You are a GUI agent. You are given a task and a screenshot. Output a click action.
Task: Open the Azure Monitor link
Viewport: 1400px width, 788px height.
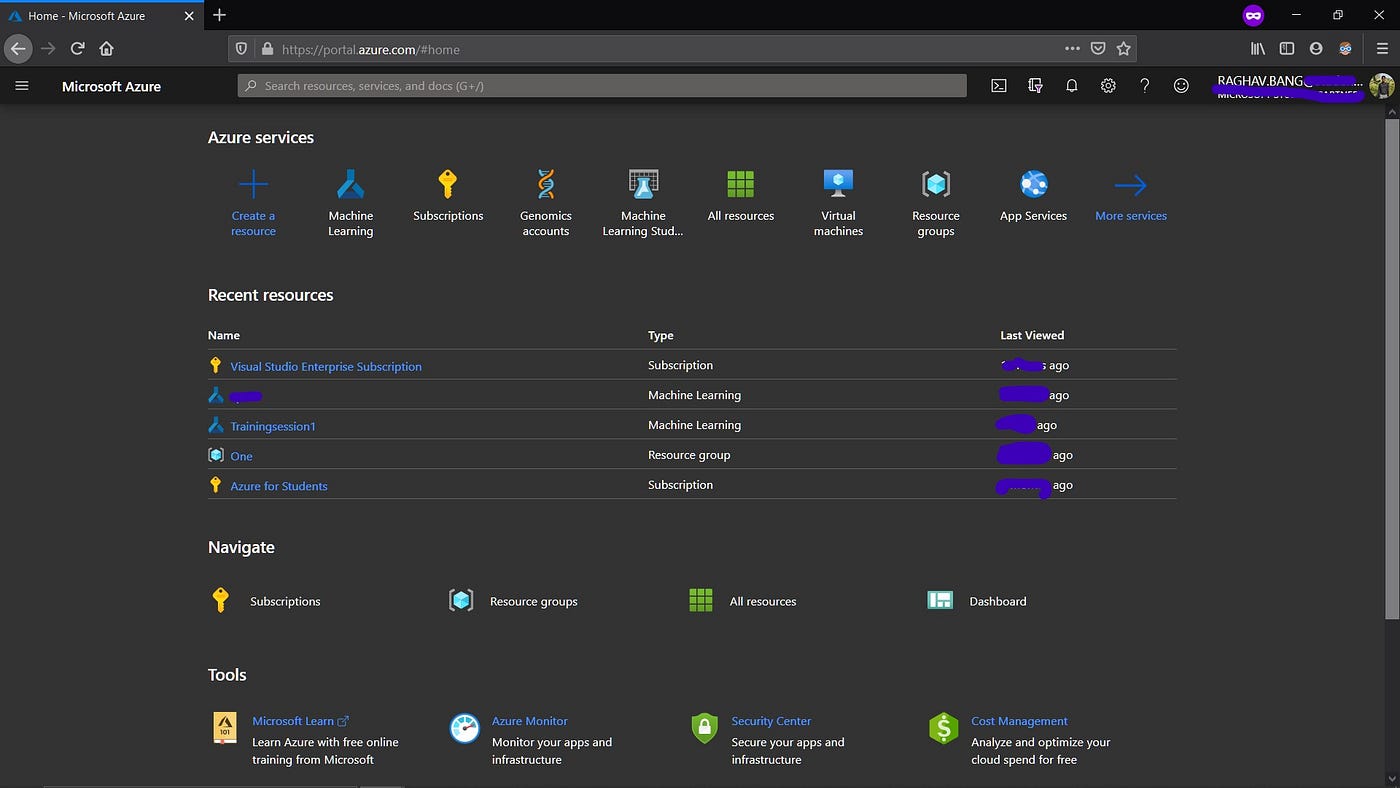click(x=530, y=721)
